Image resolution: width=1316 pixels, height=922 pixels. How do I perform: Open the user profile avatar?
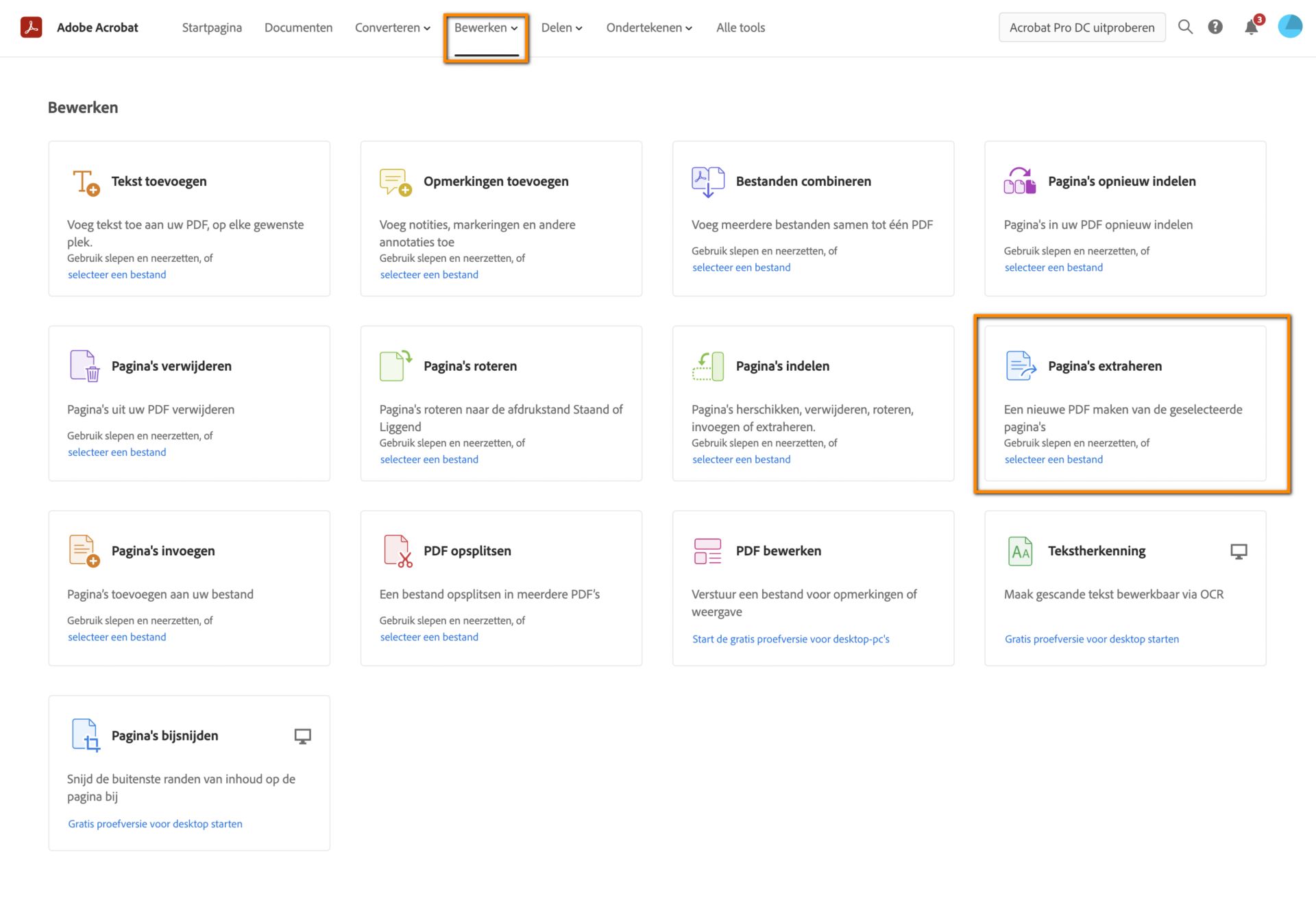pos(1290,27)
